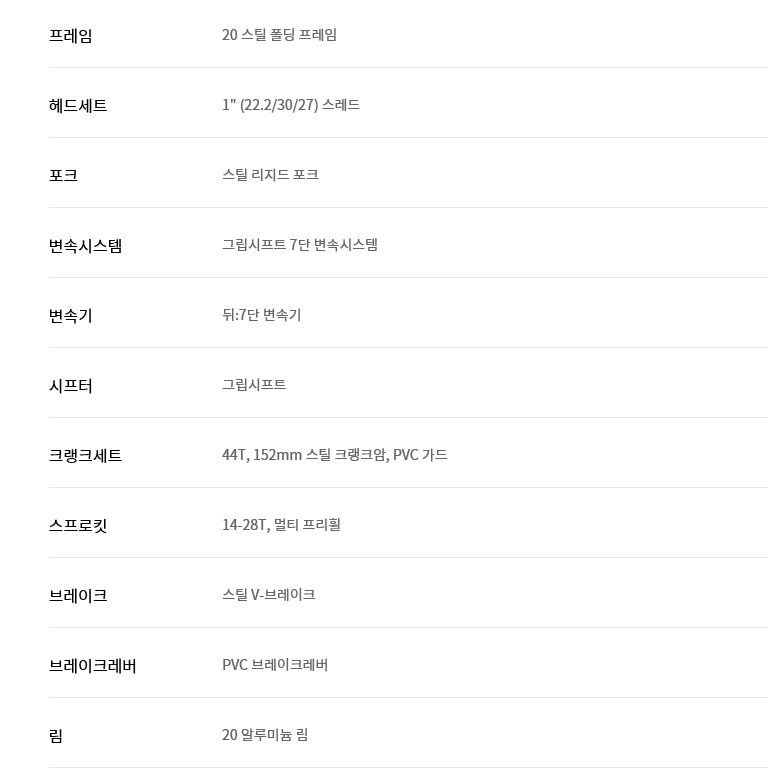Click the 1" (22.2/30/27) 스레드 value
767x771 pixels.
coord(291,105)
